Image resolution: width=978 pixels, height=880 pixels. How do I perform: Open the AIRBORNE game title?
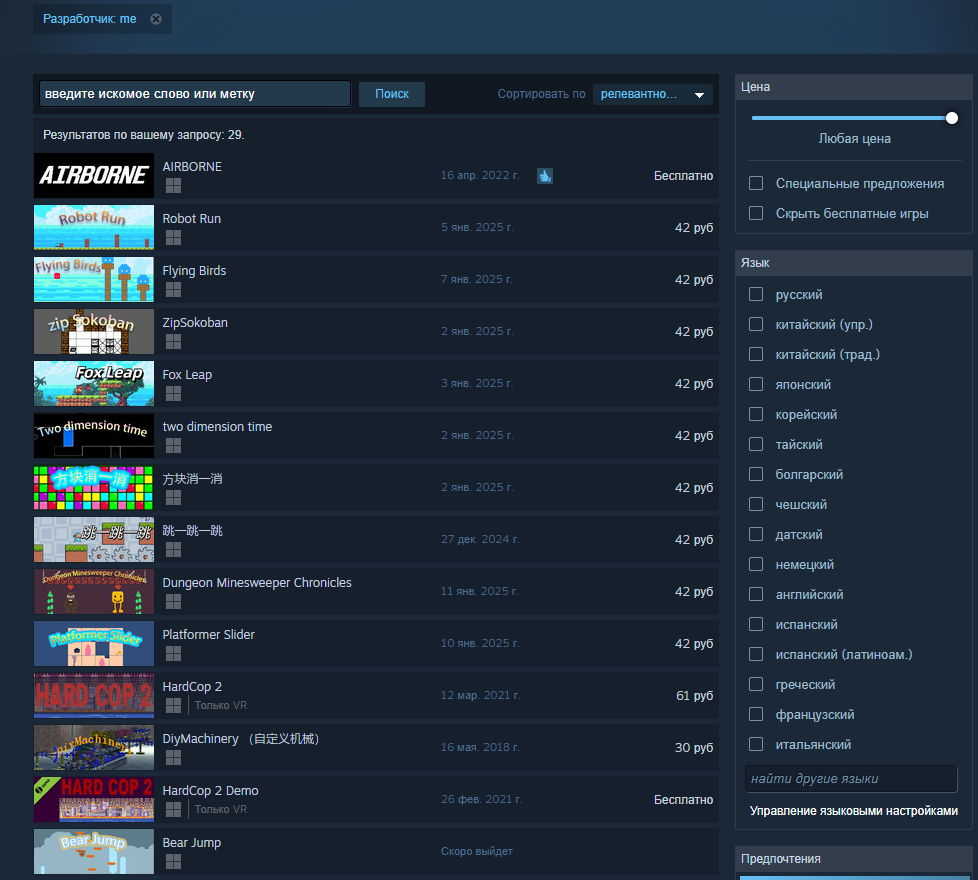192,167
